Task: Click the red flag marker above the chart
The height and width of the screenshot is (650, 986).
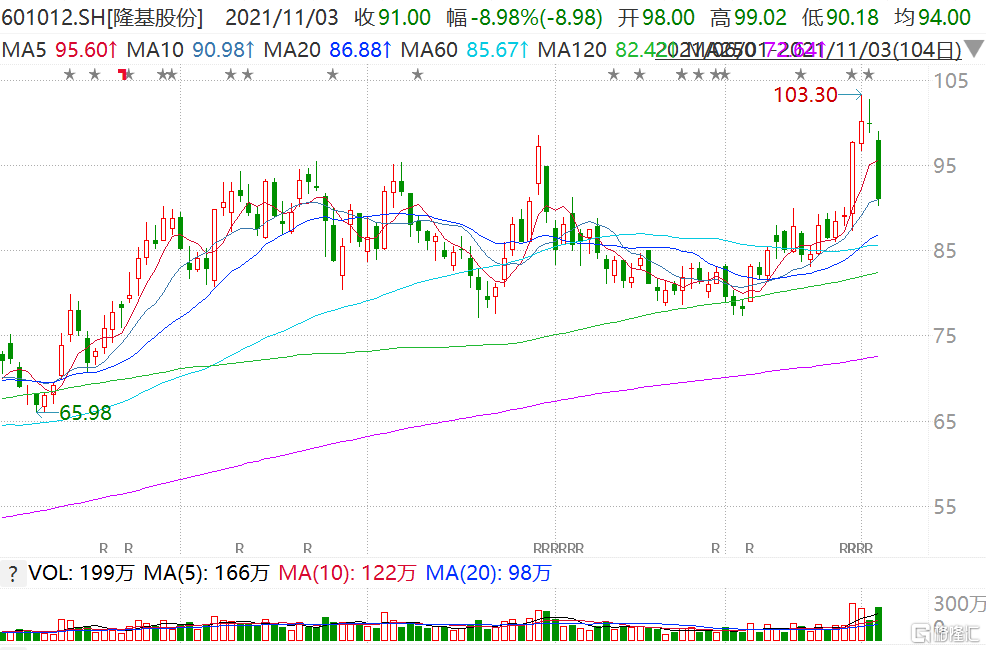Action: [123, 75]
